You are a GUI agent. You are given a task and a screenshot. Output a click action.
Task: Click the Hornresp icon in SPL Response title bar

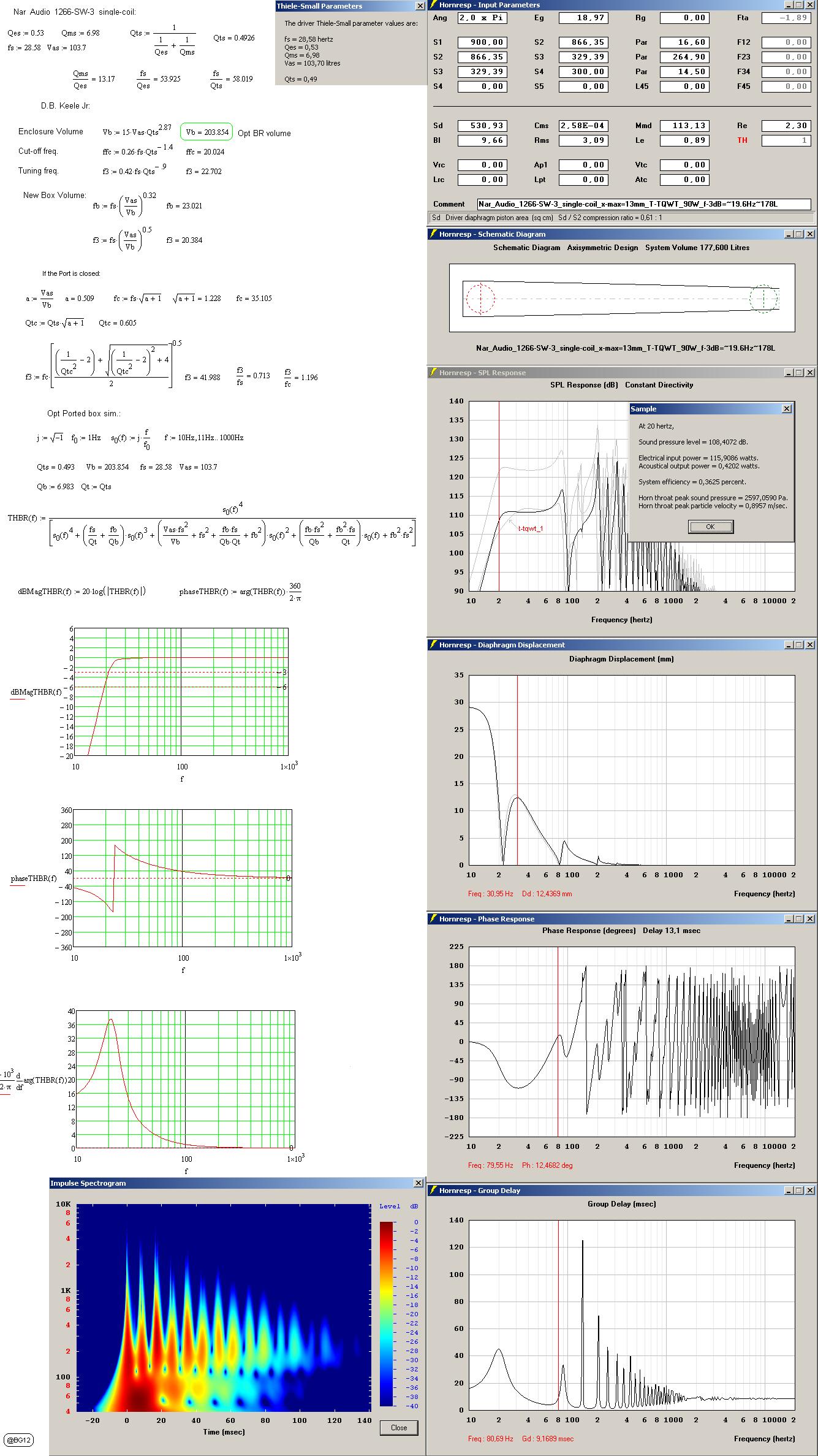(433, 372)
